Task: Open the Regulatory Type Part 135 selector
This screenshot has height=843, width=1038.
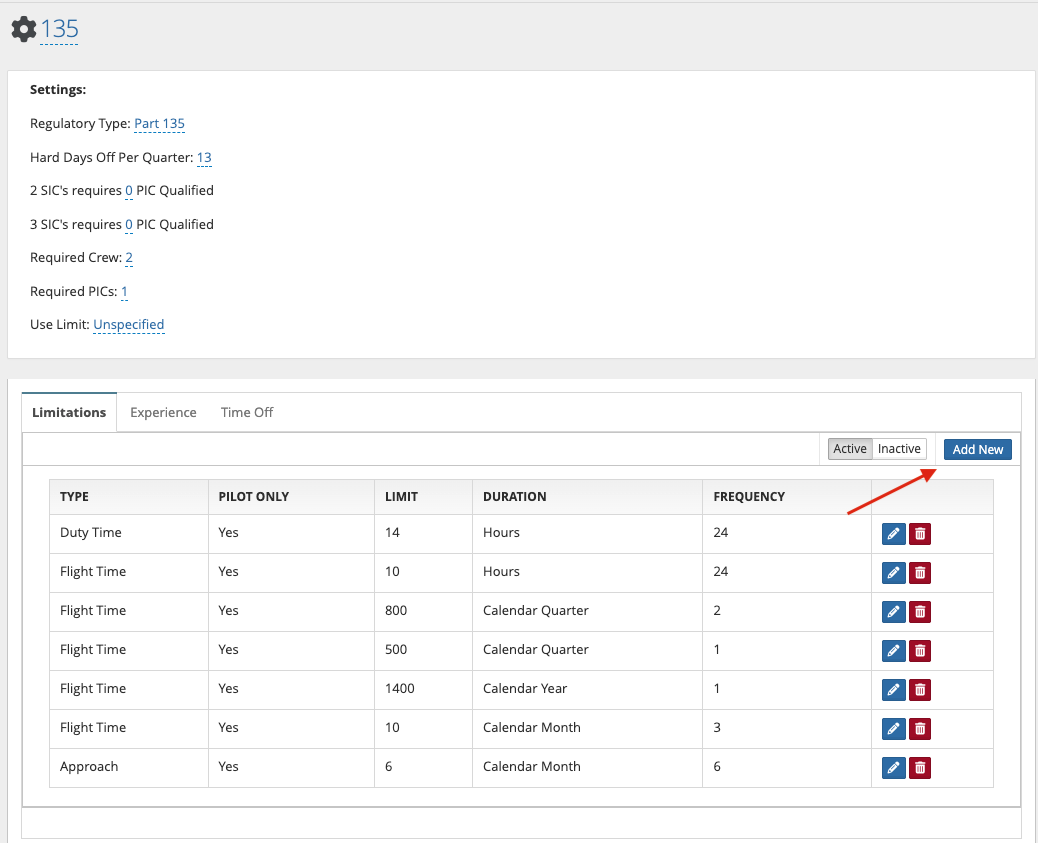Action: pyautogui.click(x=159, y=124)
